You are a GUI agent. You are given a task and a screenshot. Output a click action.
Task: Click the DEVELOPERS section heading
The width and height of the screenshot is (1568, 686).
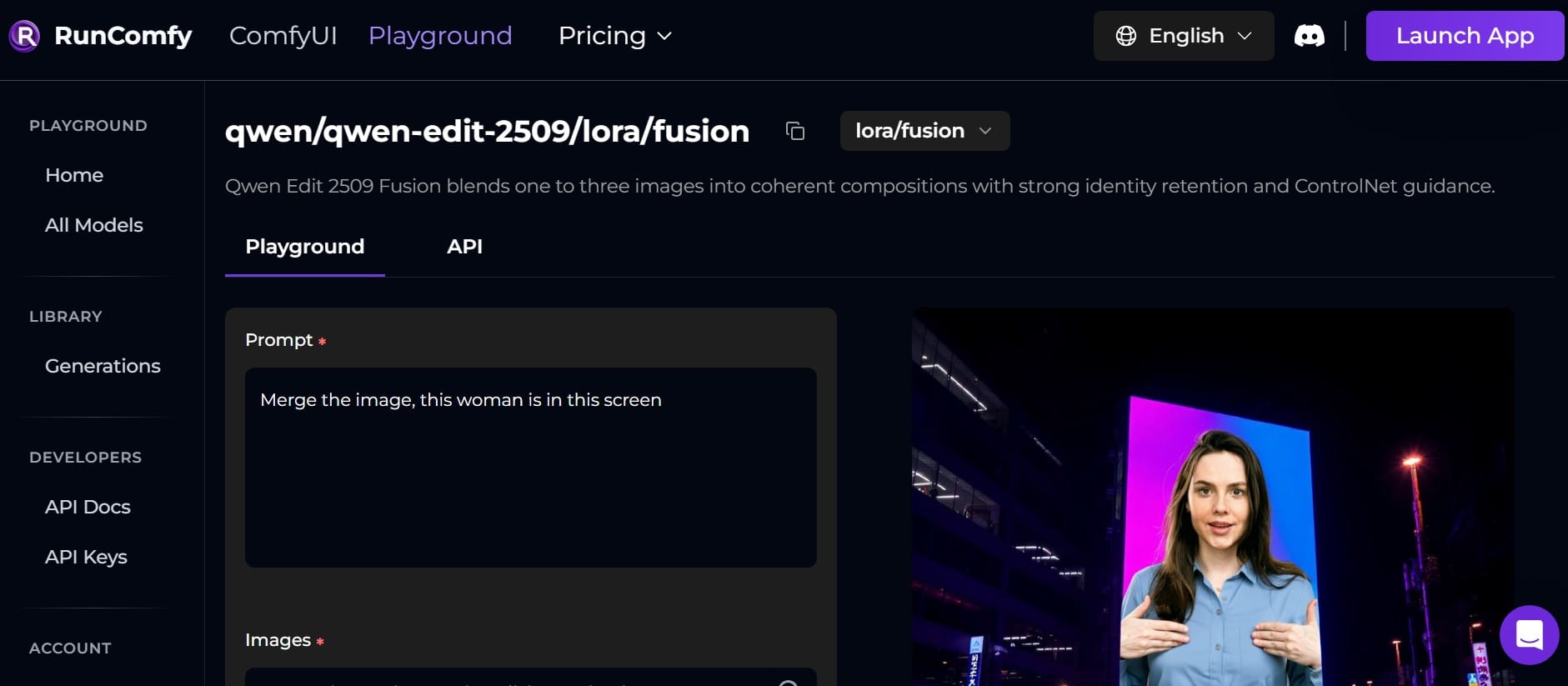click(x=85, y=458)
